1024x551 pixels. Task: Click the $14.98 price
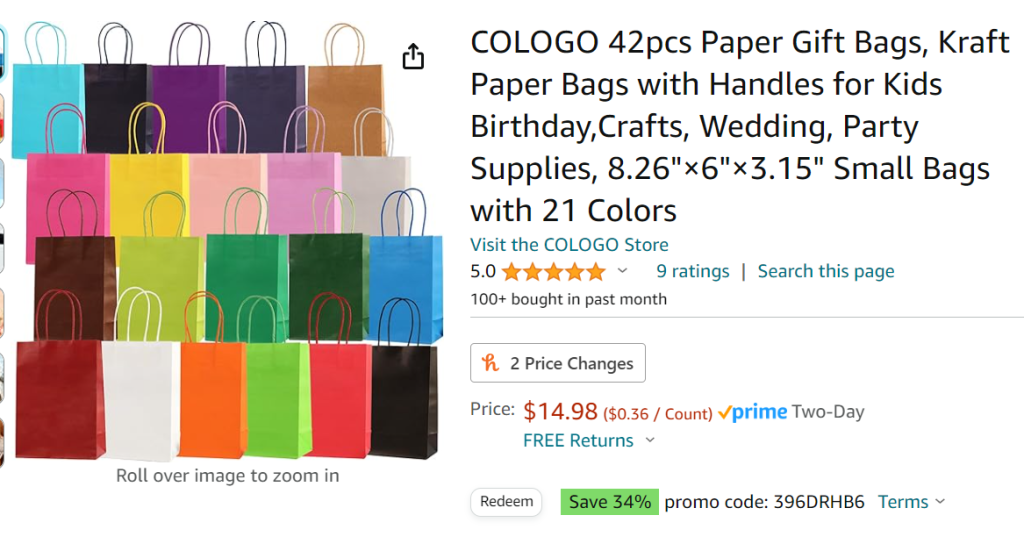560,411
